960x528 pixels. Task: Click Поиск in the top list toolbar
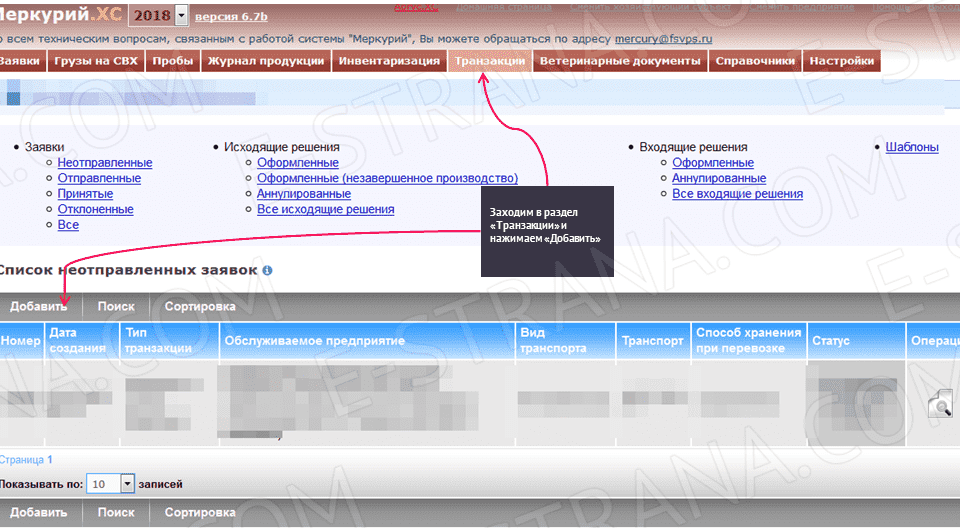[116, 306]
